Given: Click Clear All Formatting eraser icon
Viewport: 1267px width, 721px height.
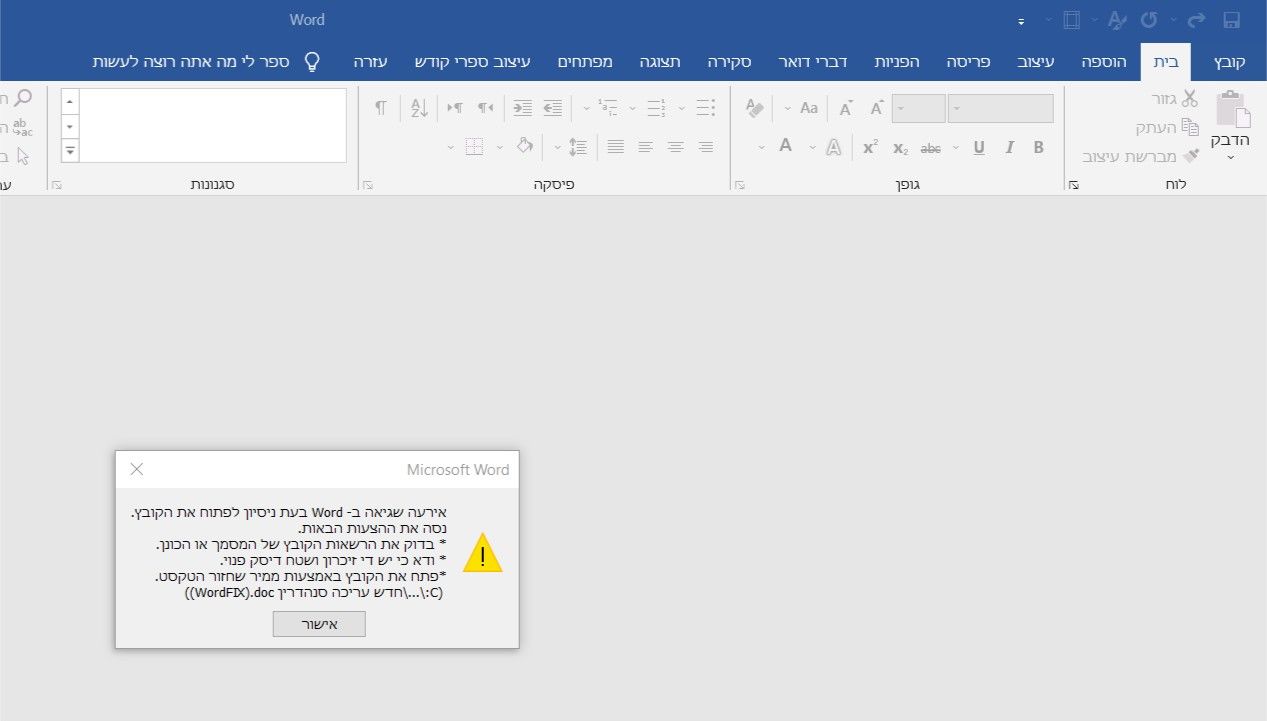Looking at the screenshot, I should click(755, 108).
